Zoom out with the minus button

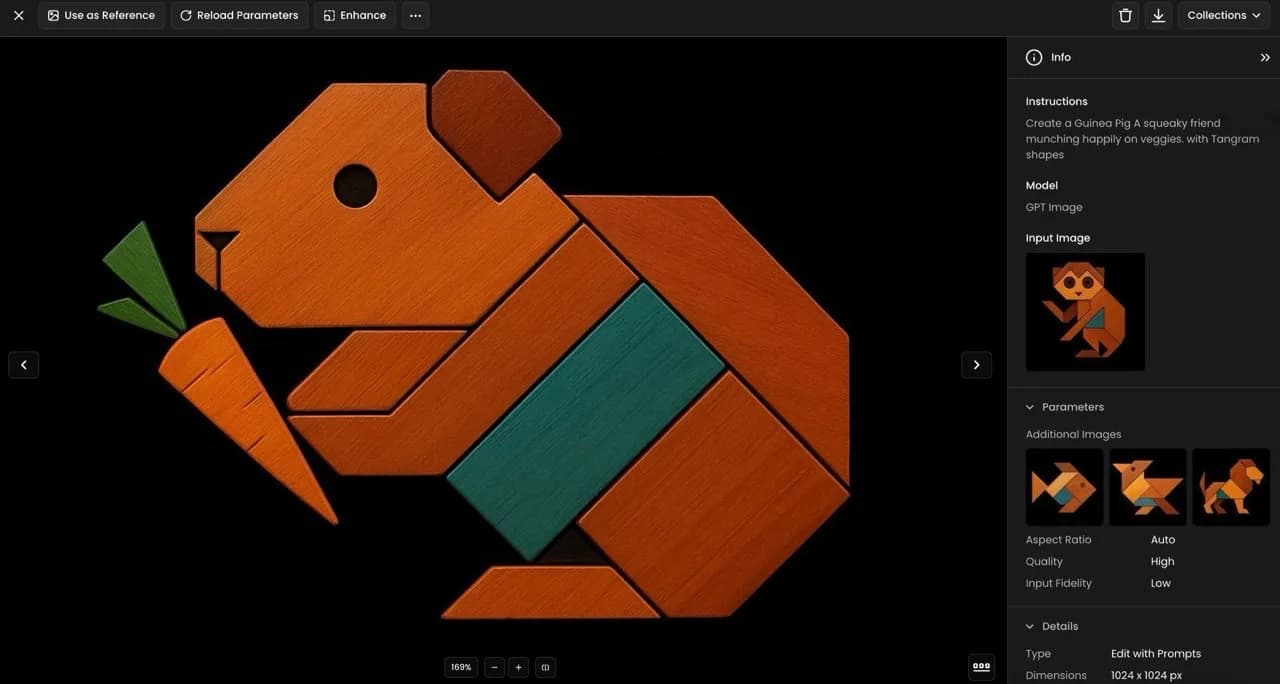[494, 667]
